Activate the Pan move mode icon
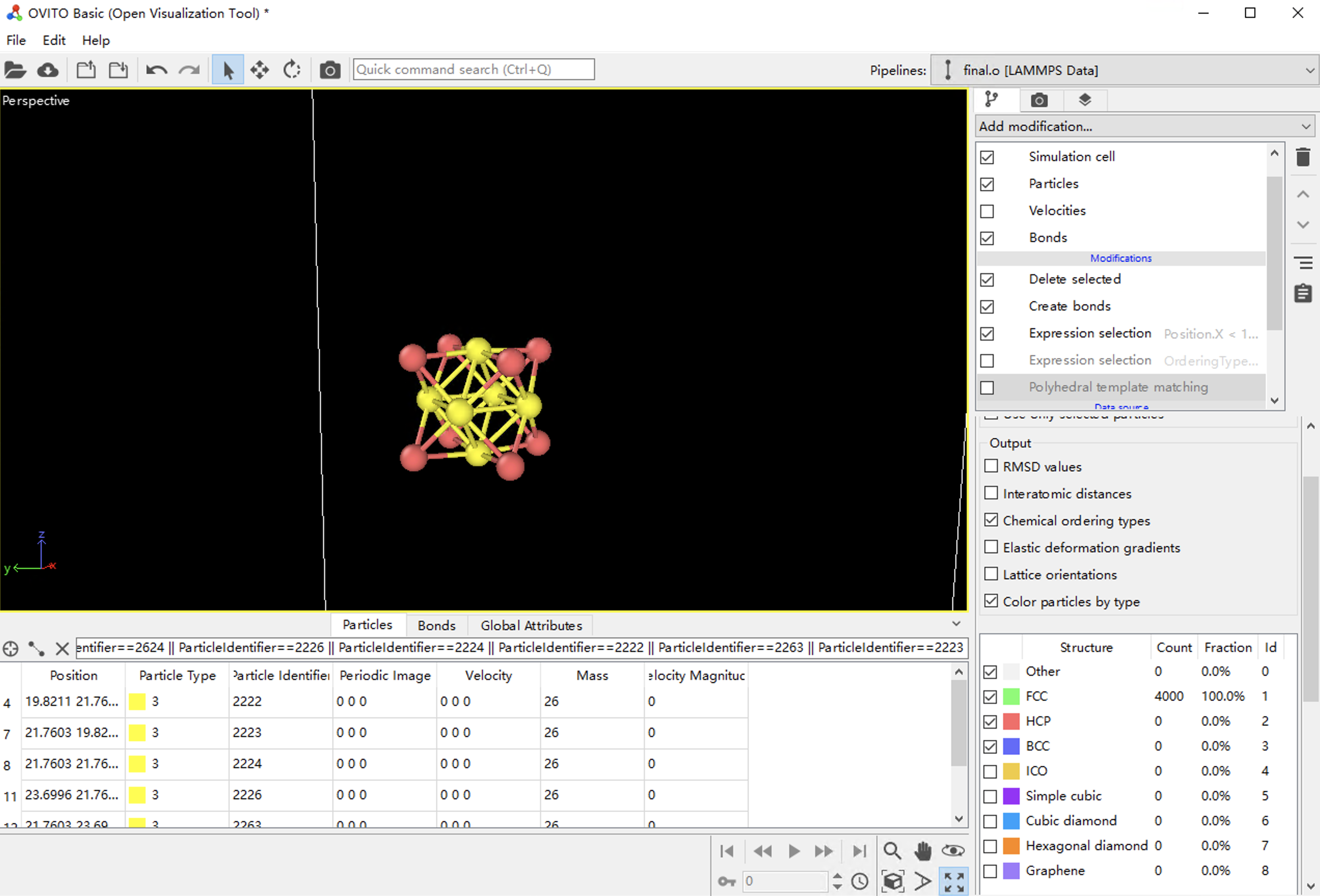1320x896 pixels. click(x=260, y=70)
